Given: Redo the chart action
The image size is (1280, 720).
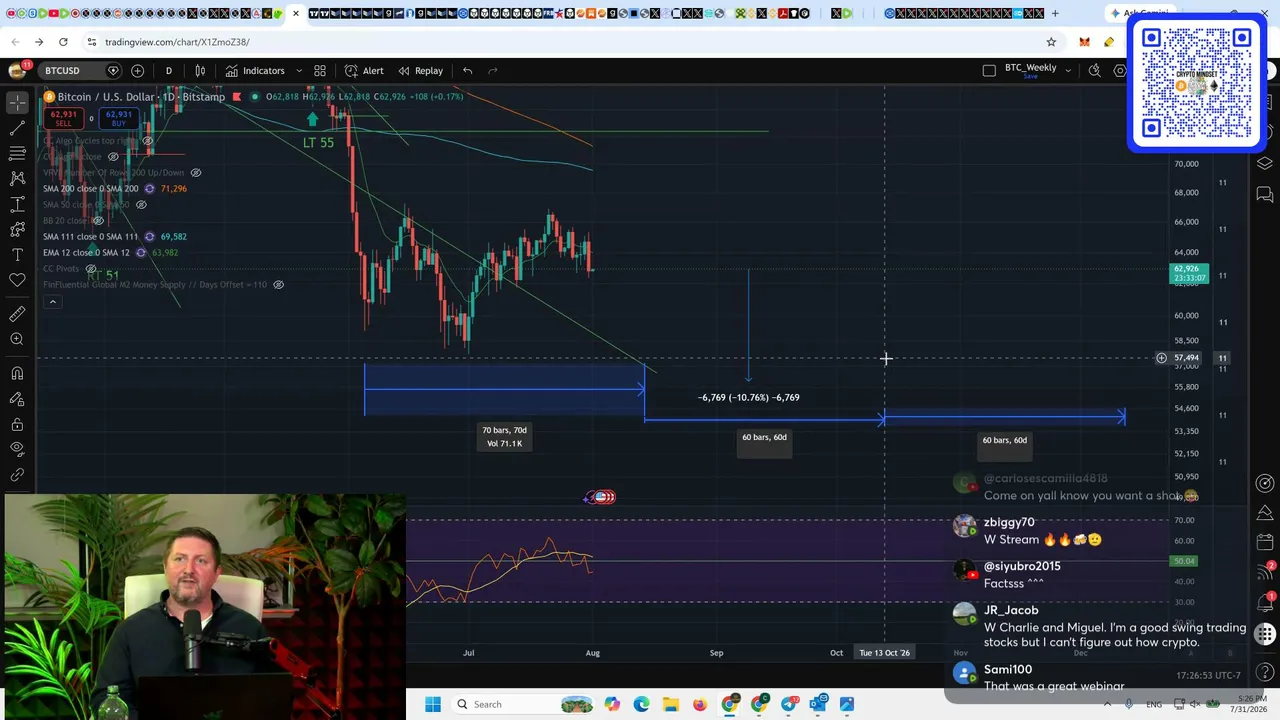Looking at the screenshot, I should point(492,71).
